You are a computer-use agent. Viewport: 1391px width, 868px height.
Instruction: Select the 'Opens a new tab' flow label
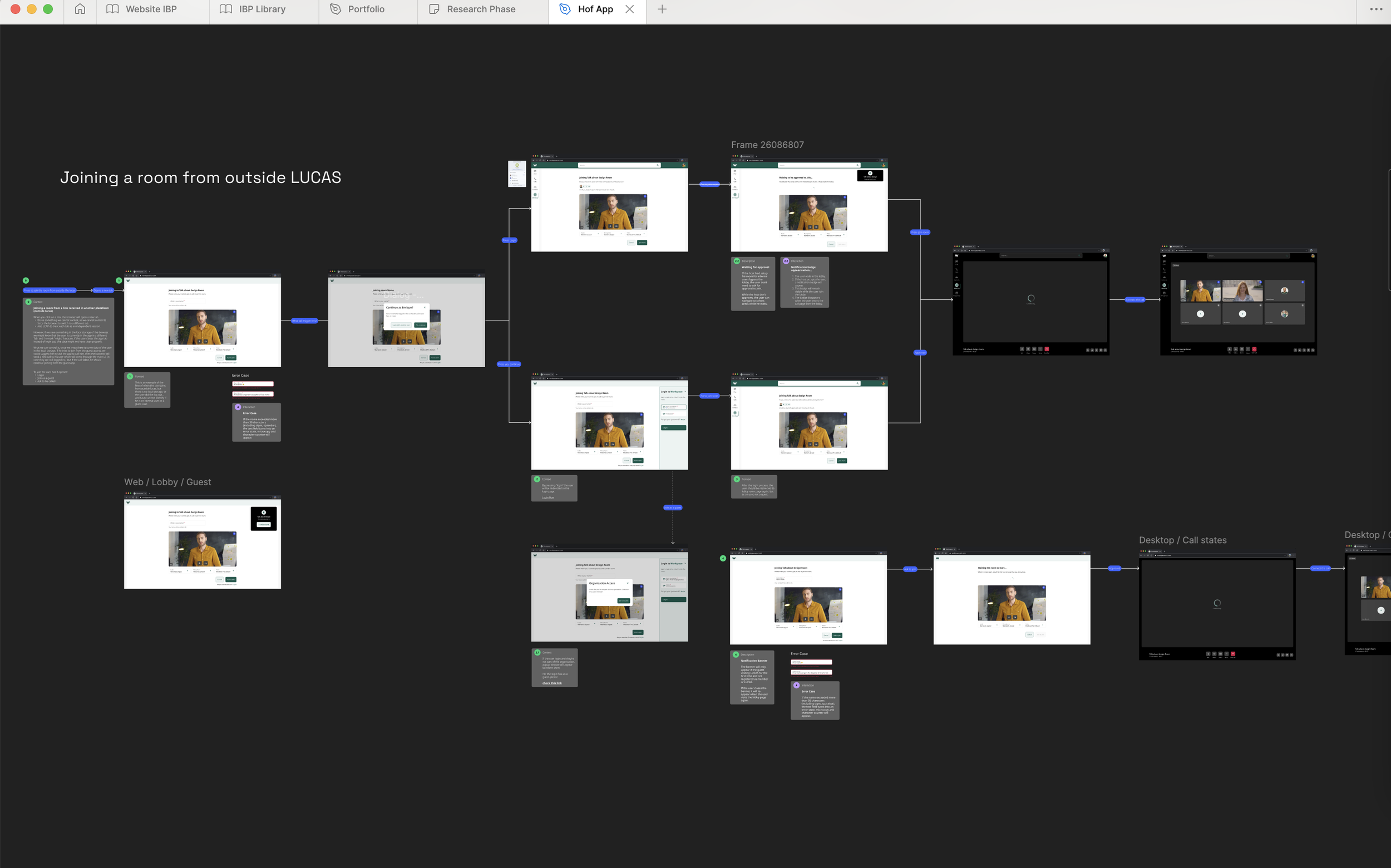coord(103,290)
